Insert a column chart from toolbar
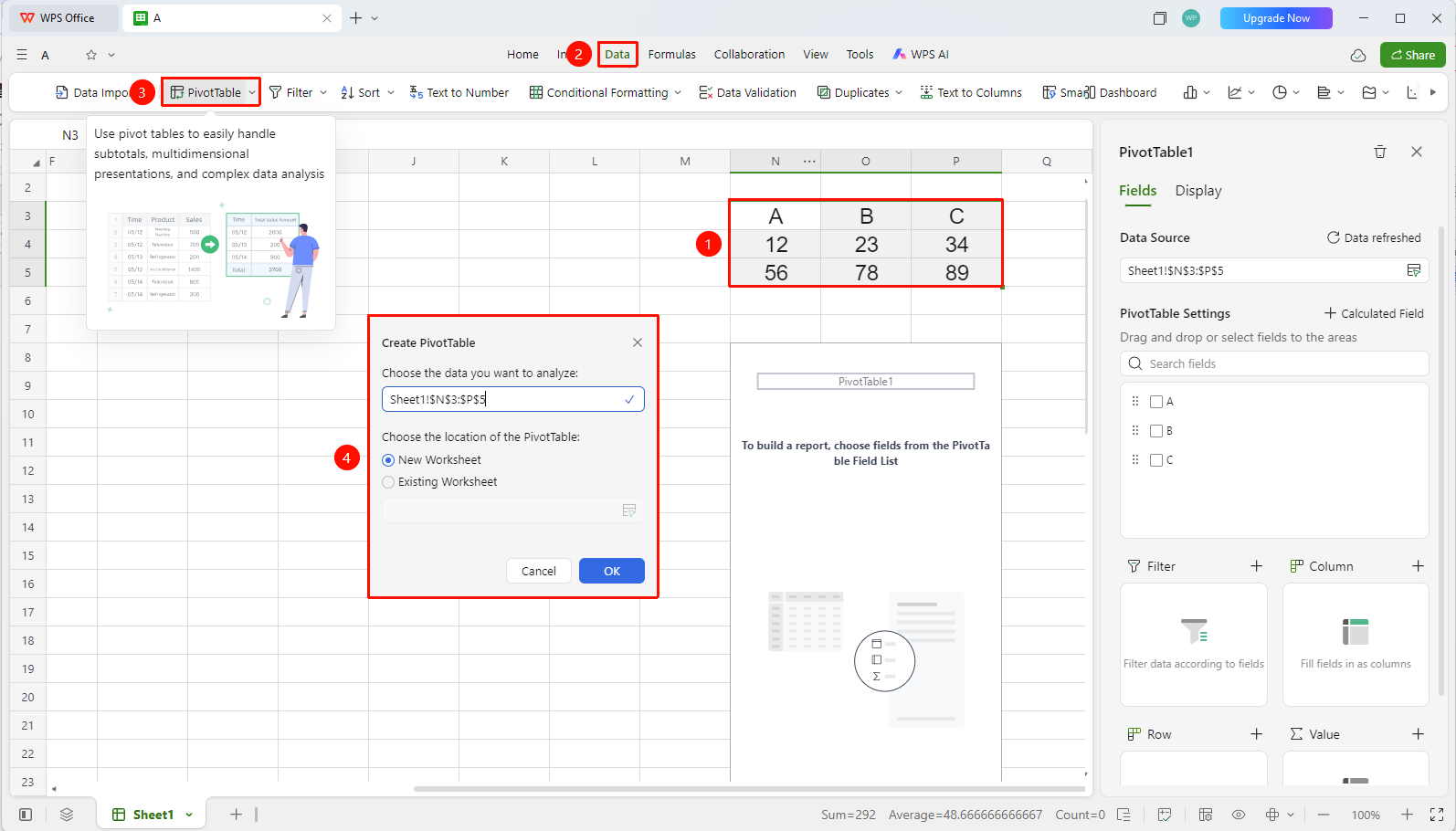The image size is (1456, 831). coord(1190,92)
